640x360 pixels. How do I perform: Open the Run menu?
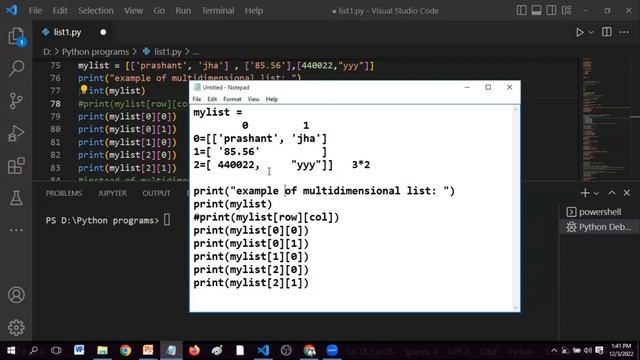coord(183,11)
